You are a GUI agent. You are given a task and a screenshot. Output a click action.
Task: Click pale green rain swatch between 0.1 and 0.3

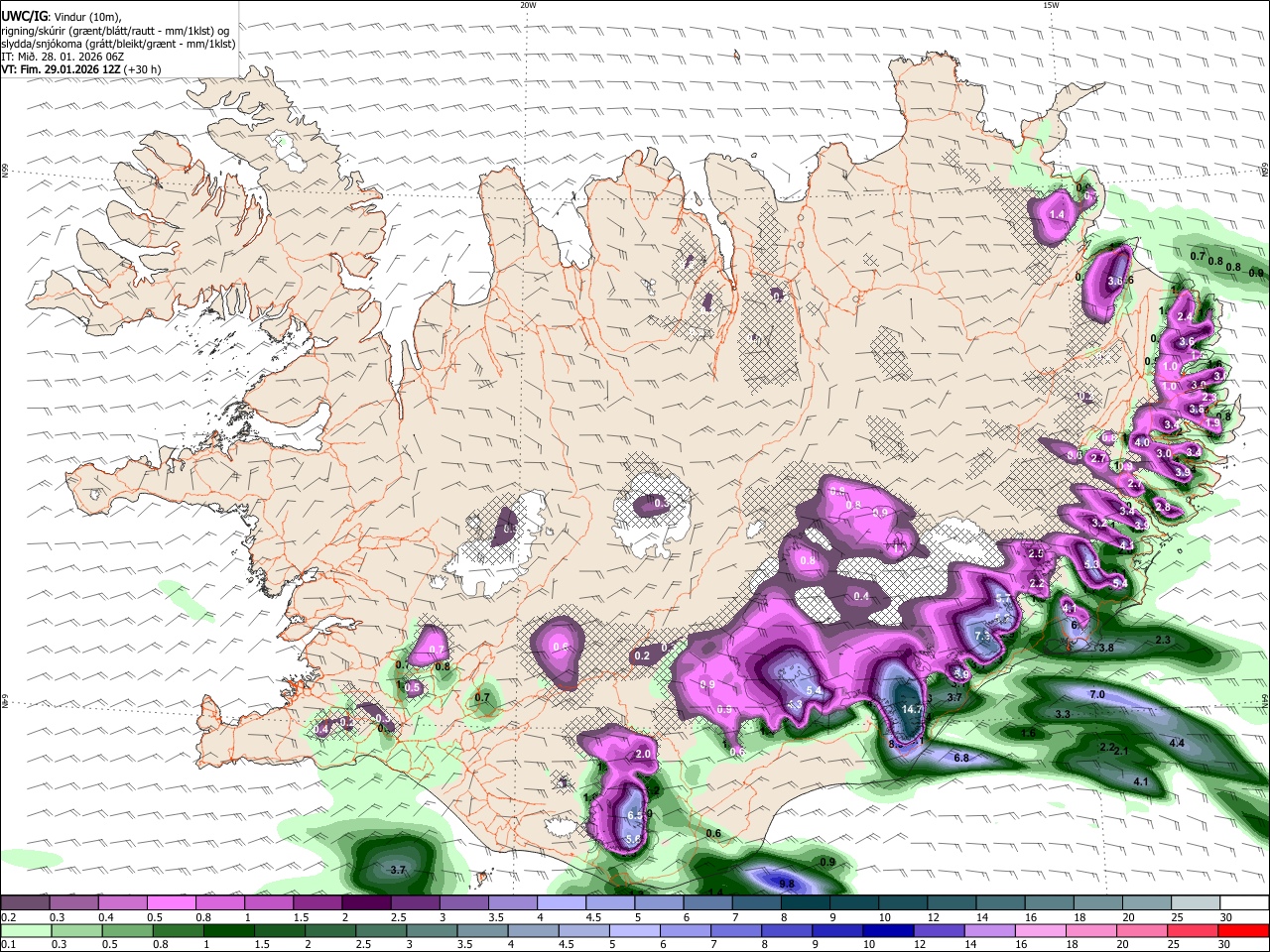[x=26, y=930]
